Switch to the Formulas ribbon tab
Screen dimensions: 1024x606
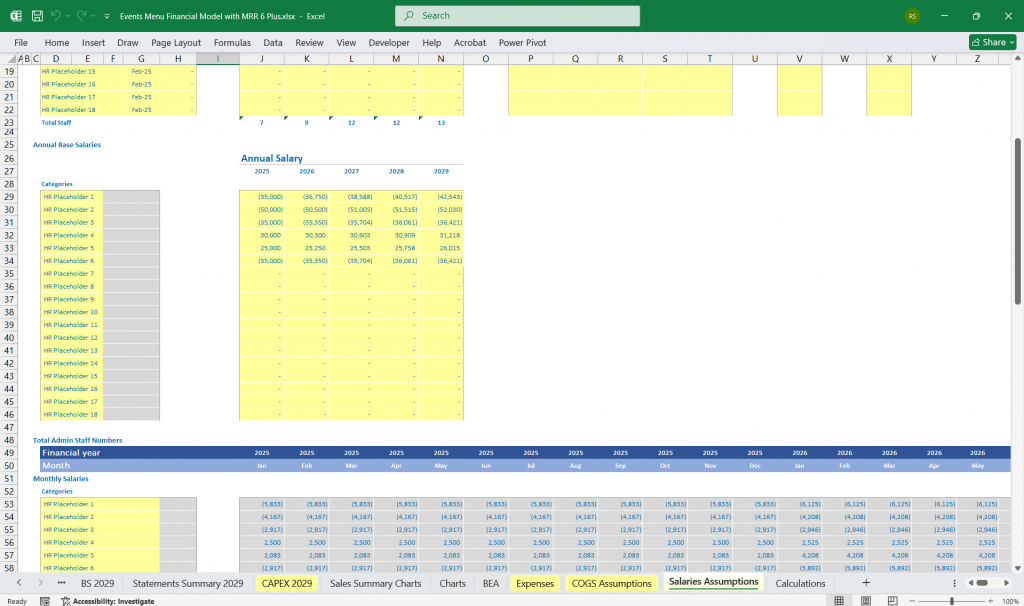pos(231,42)
